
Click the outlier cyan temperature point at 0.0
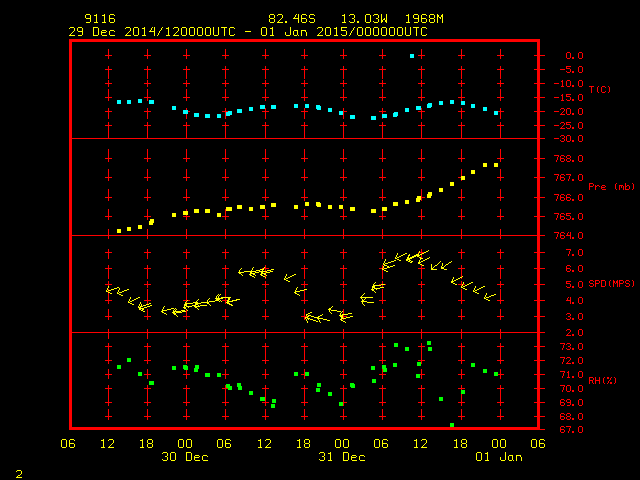[x=412, y=56]
